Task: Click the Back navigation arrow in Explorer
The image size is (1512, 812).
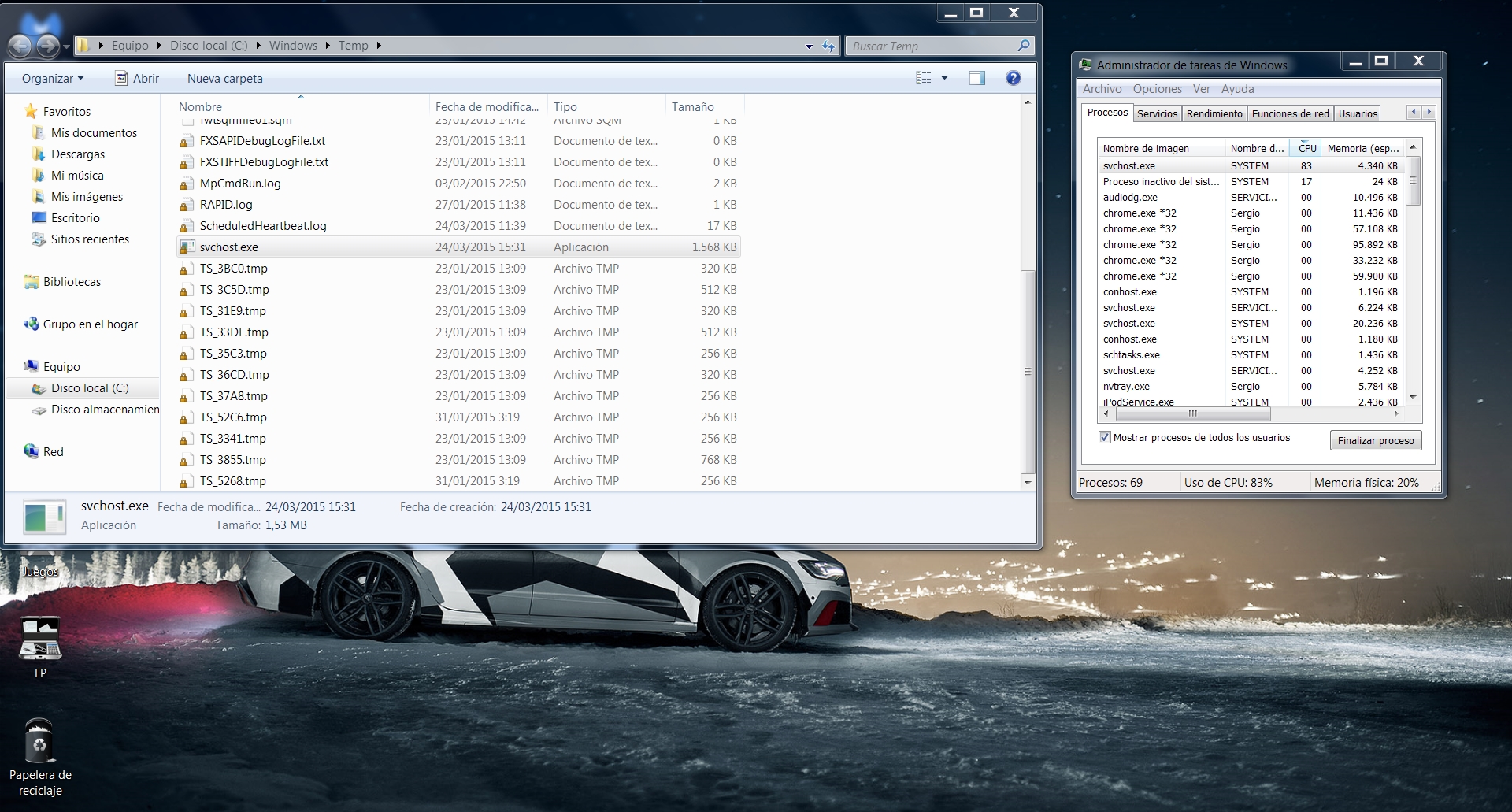Action: [20, 46]
